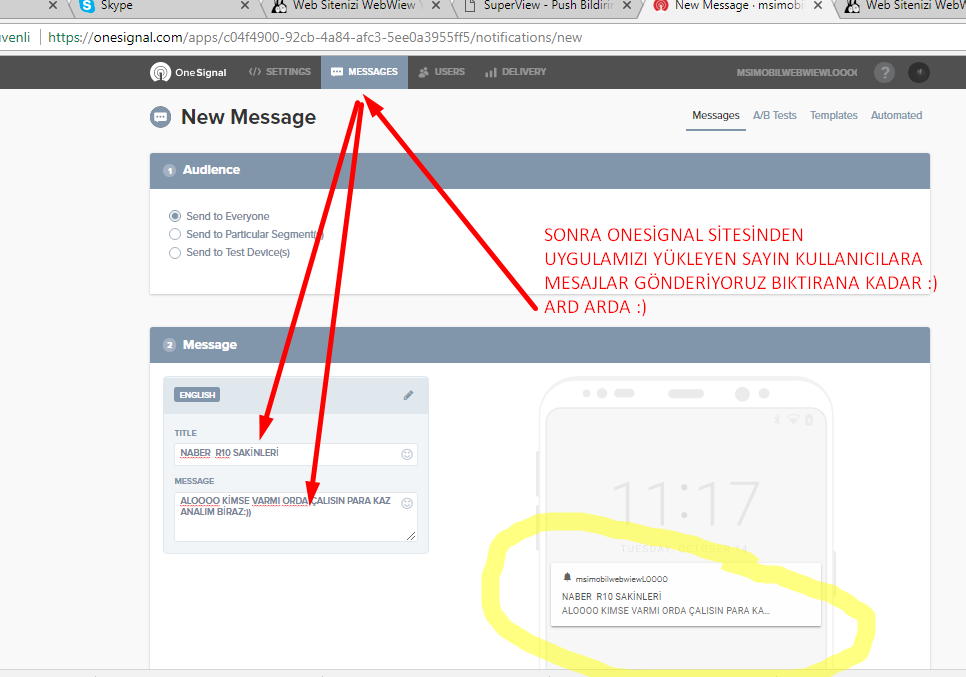Close the New Message browser tab
Image resolution: width=966 pixels, height=677 pixels.
click(x=818, y=6)
